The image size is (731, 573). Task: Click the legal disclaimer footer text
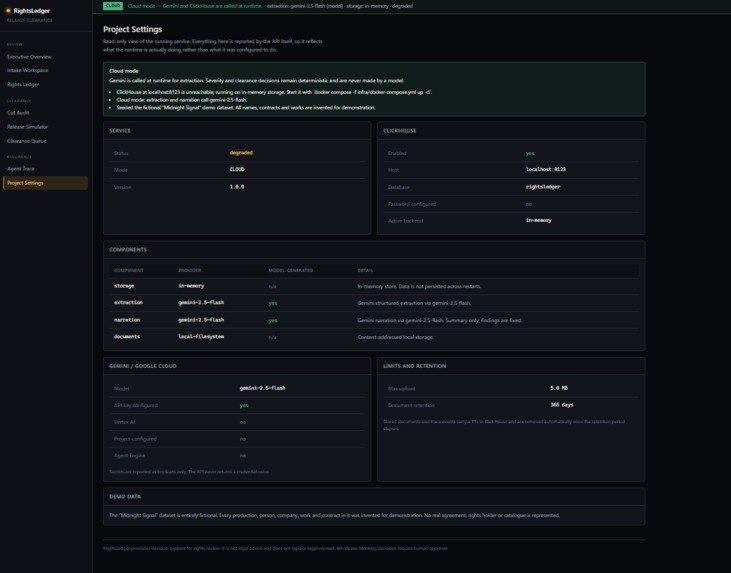[275, 549]
